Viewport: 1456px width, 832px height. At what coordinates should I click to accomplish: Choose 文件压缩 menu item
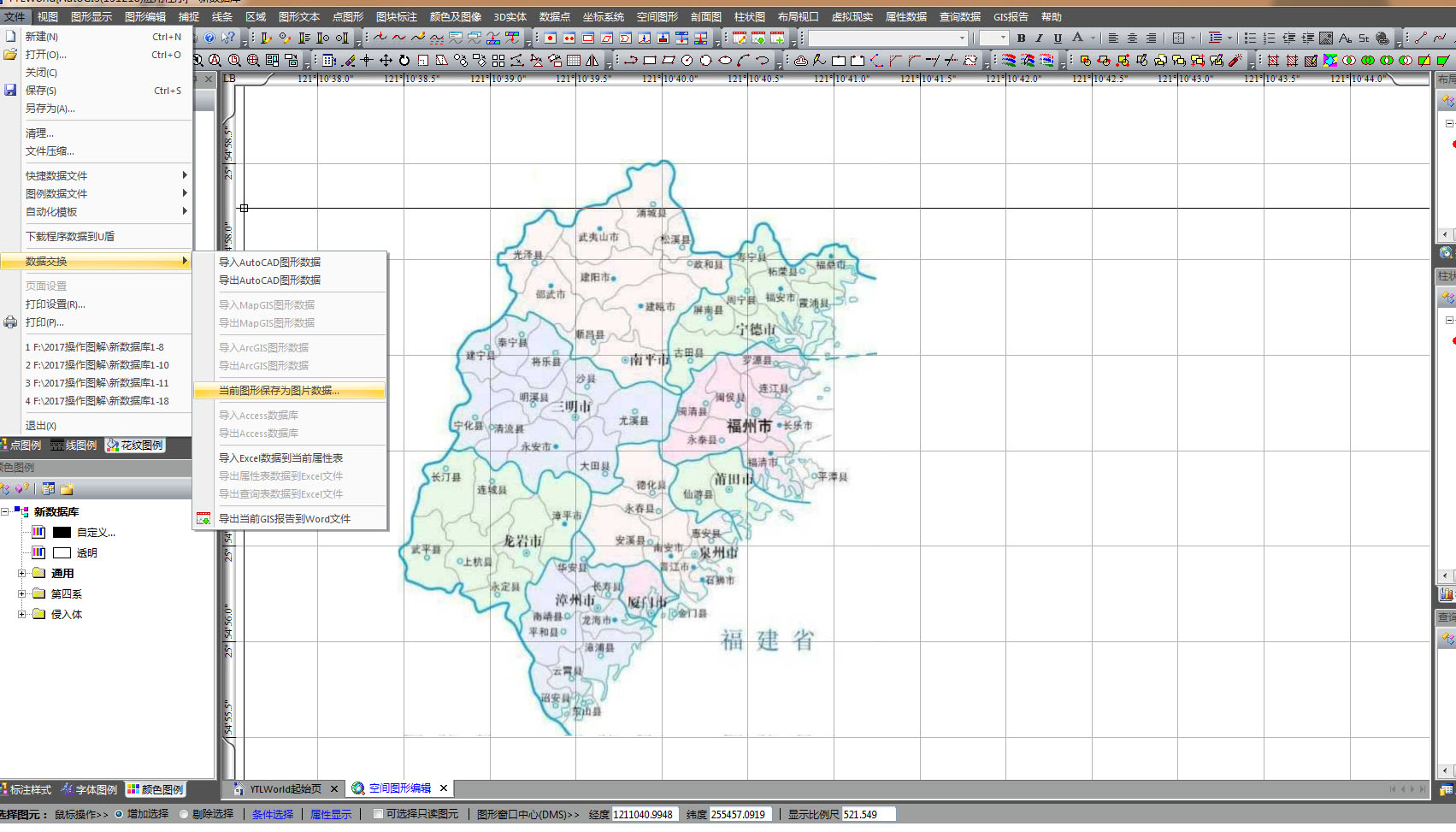tap(97, 151)
